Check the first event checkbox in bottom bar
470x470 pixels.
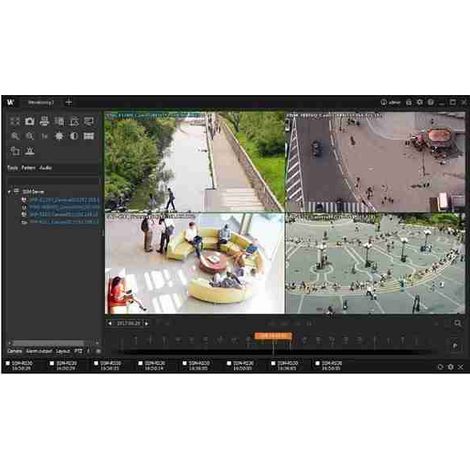8,363
